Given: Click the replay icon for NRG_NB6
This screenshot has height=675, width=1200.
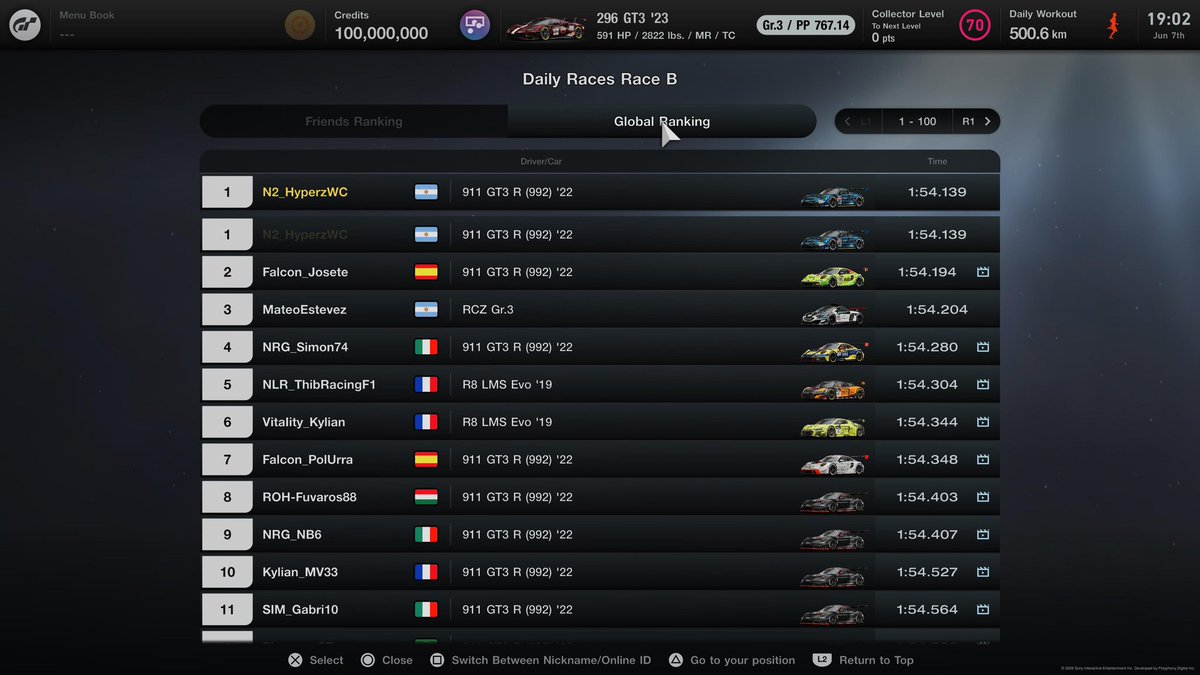Looking at the screenshot, I should [x=982, y=535].
